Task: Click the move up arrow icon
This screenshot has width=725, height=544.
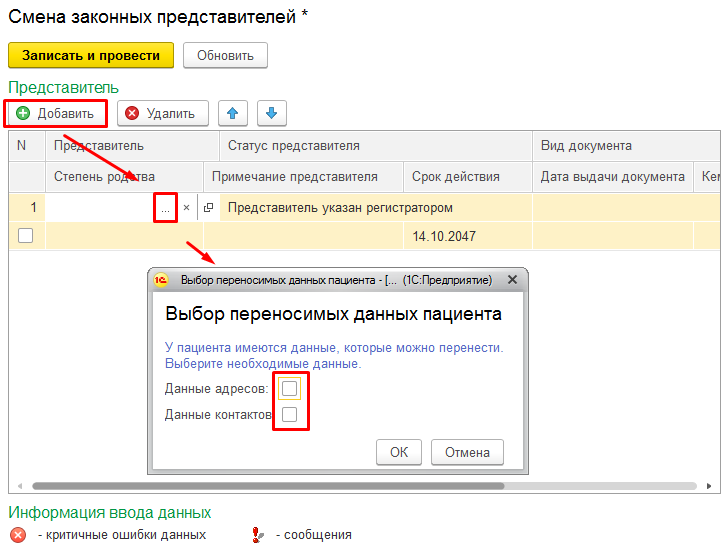Action: point(232,113)
